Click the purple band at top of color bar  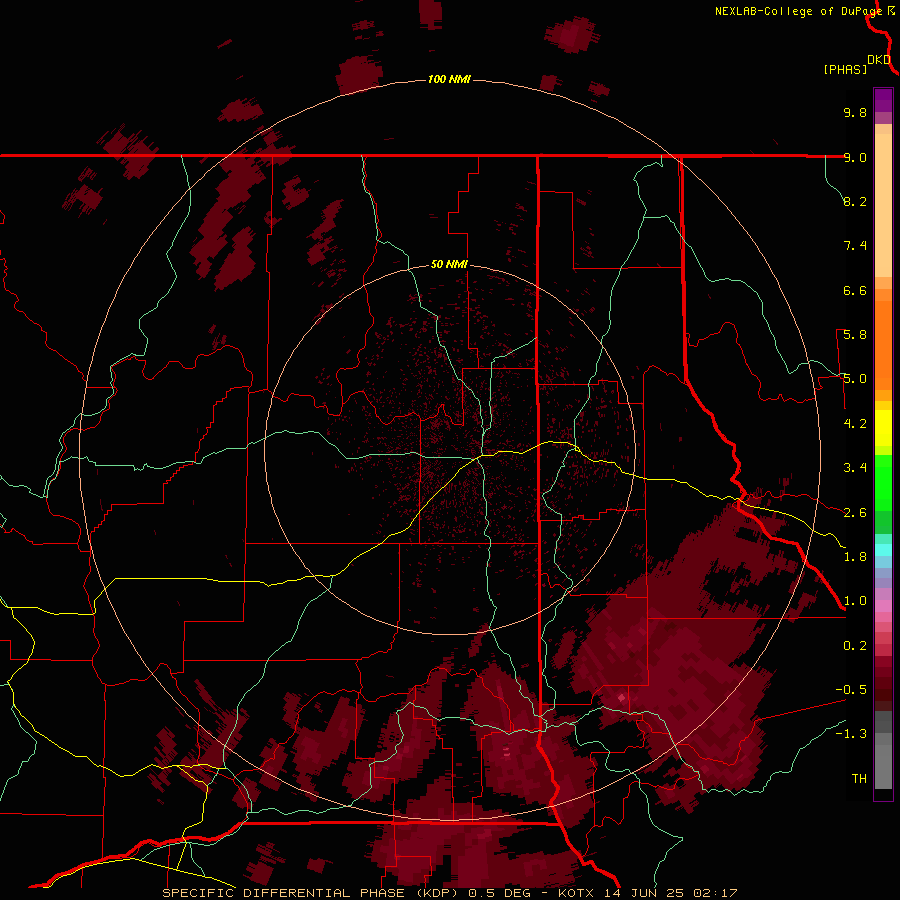click(x=883, y=100)
